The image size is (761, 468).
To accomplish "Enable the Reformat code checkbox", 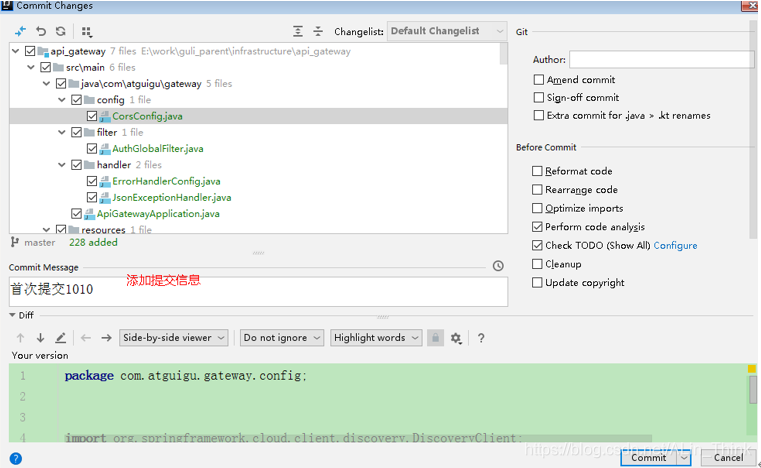I will click(x=537, y=171).
